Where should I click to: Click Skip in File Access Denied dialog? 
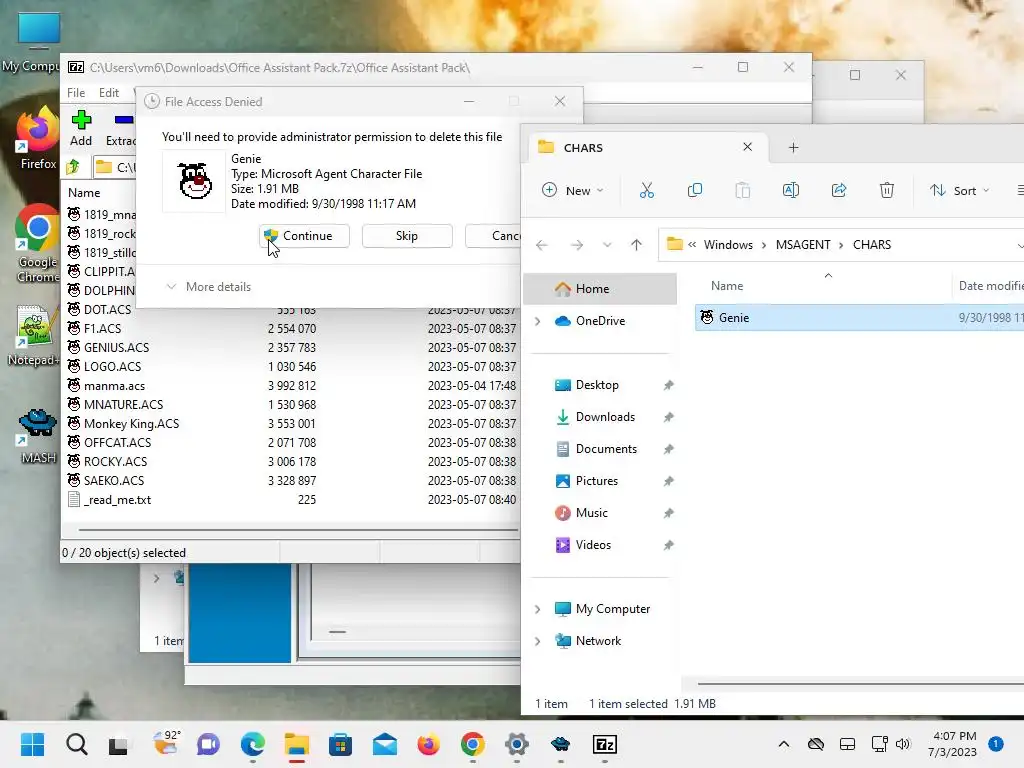coord(407,236)
